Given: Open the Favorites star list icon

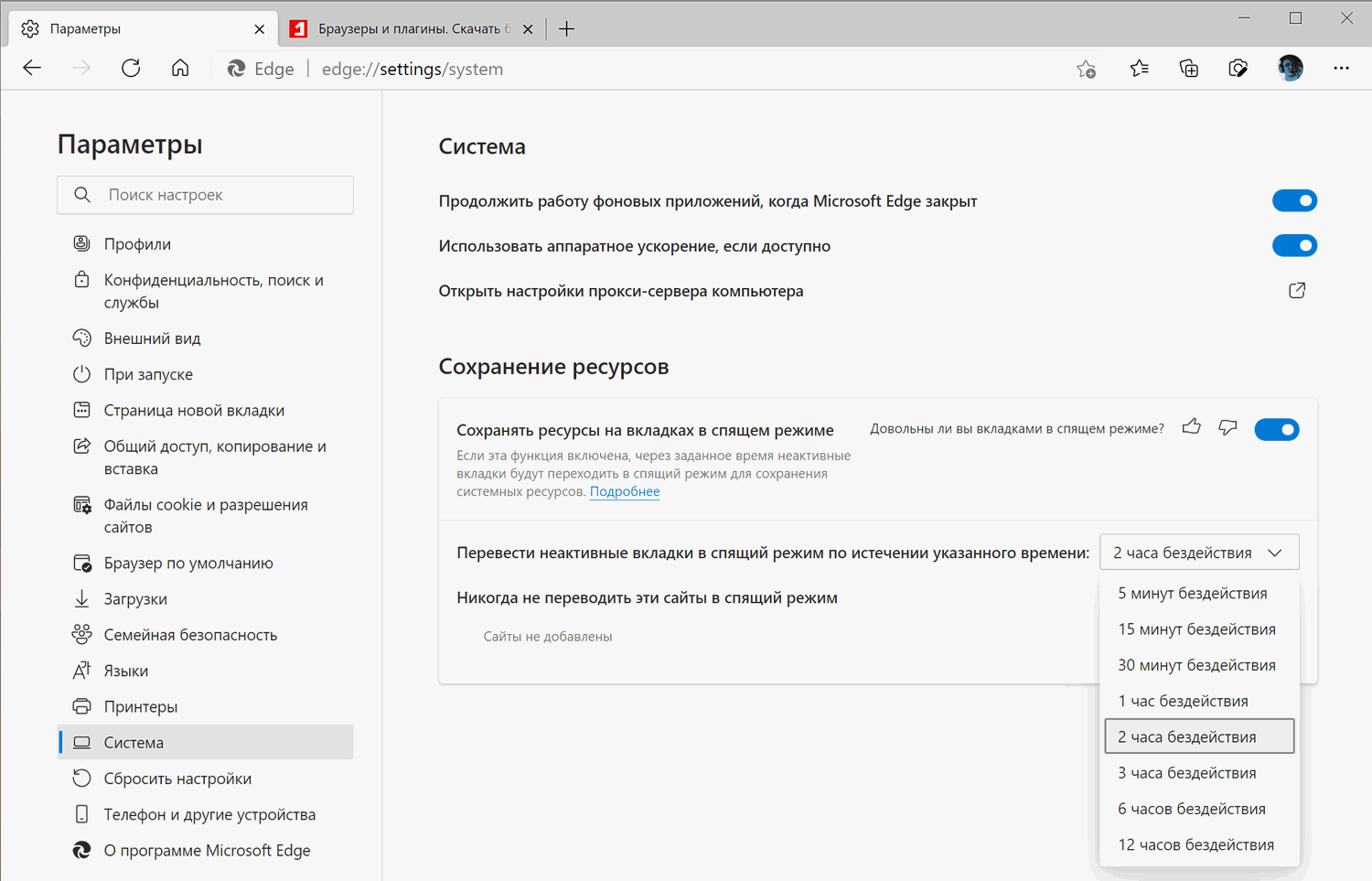Looking at the screenshot, I should pyautogui.click(x=1139, y=69).
